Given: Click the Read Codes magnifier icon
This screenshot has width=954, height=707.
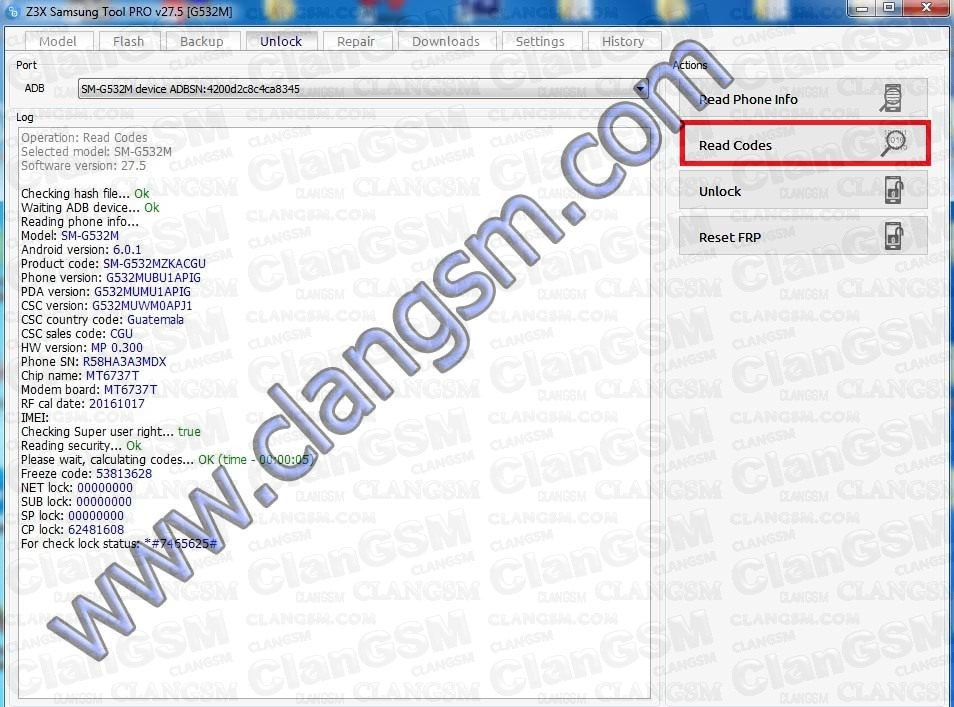Looking at the screenshot, I should (894, 144).
